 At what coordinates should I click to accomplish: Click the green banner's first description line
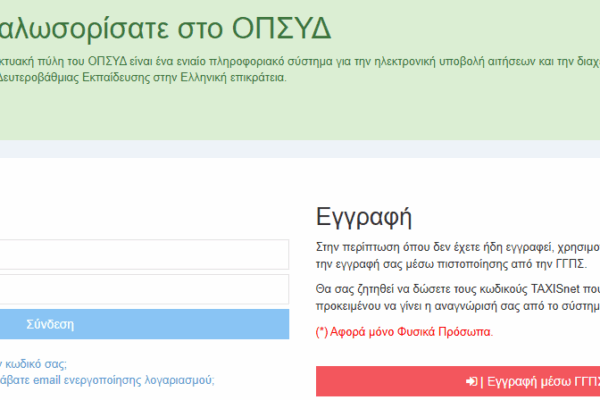coord(300,60)
